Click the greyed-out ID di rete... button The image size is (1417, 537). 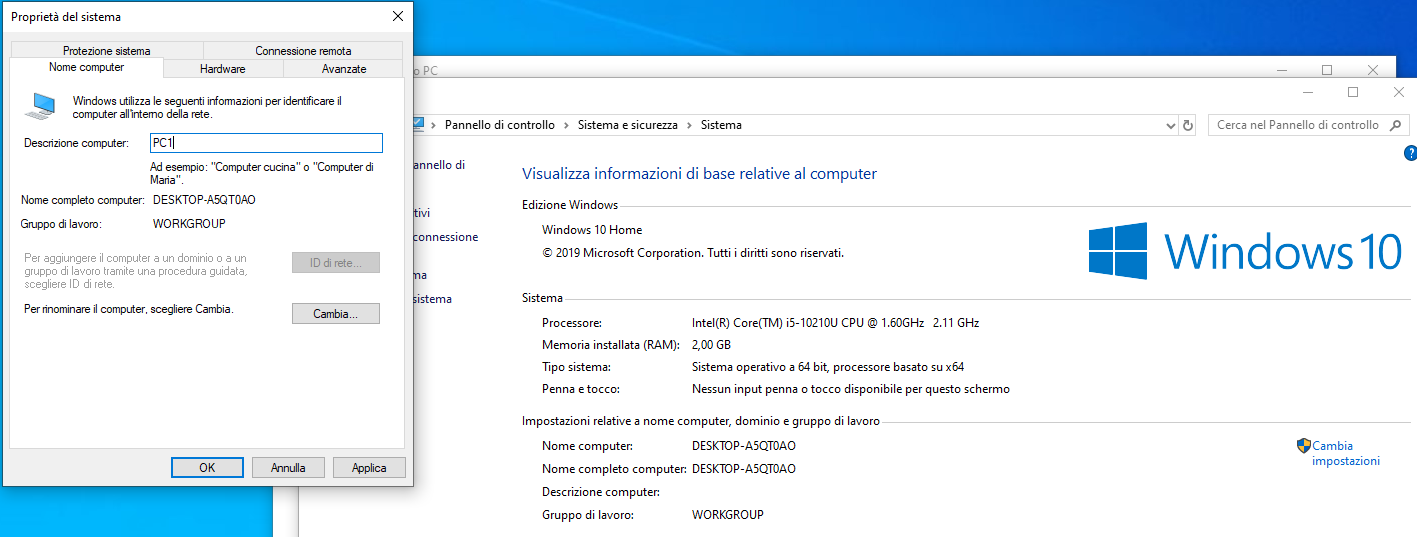336,263
